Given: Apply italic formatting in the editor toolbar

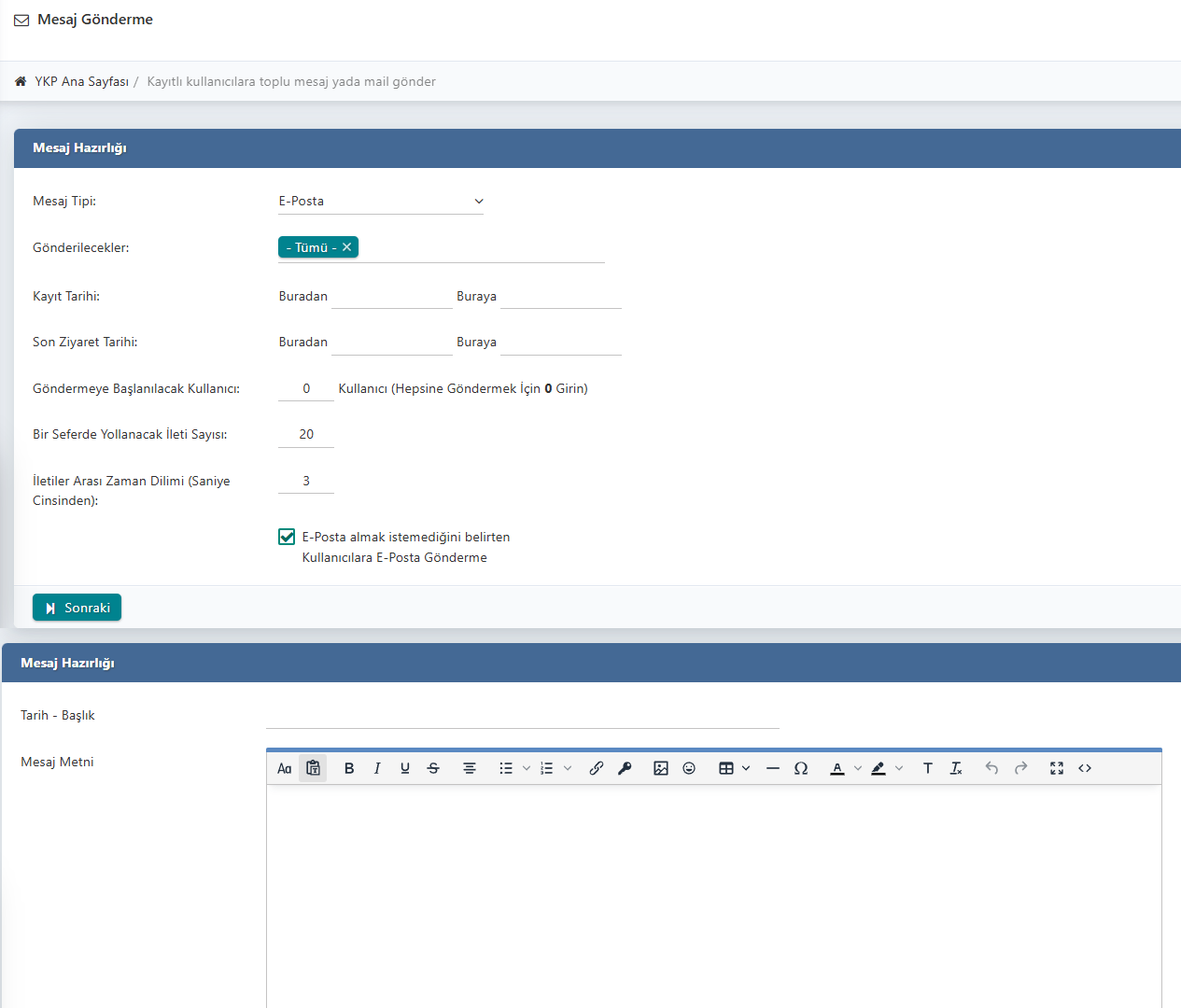Looking at the screenshot, I should pyautogui.click(x=377, y=768).
